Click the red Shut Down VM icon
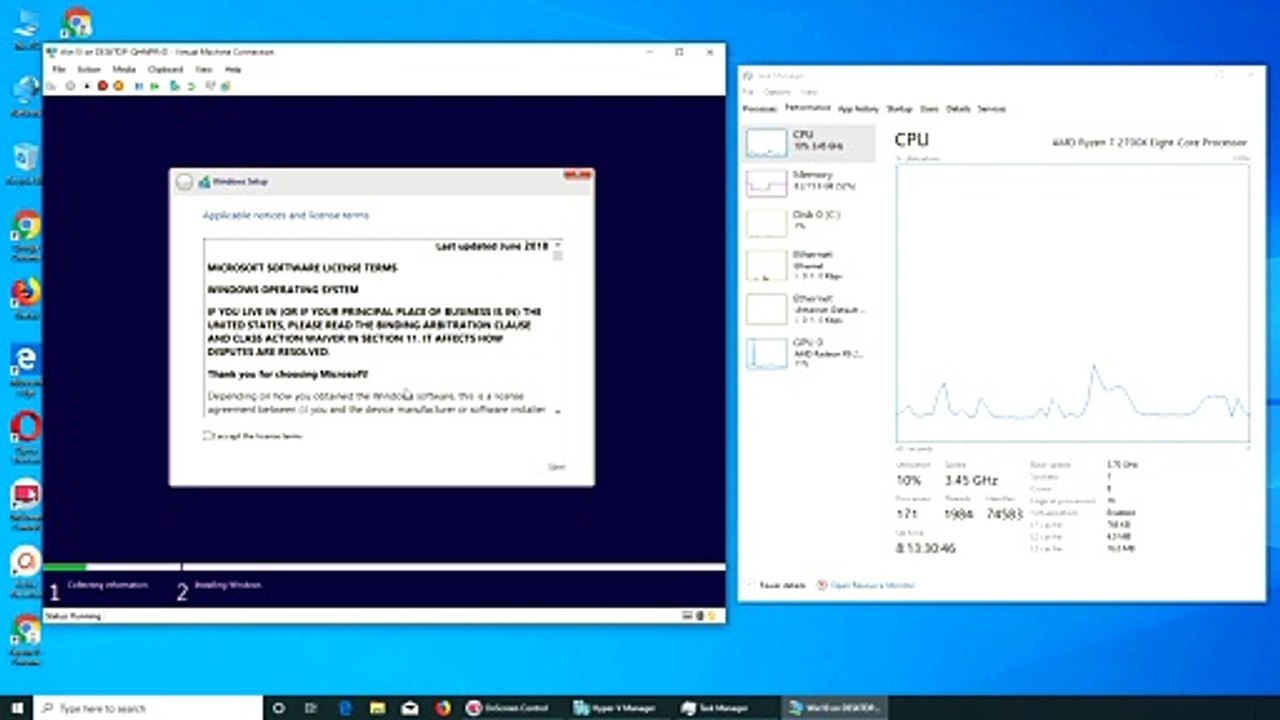This screenshot has width=1280, height=720. coord(102,86)
